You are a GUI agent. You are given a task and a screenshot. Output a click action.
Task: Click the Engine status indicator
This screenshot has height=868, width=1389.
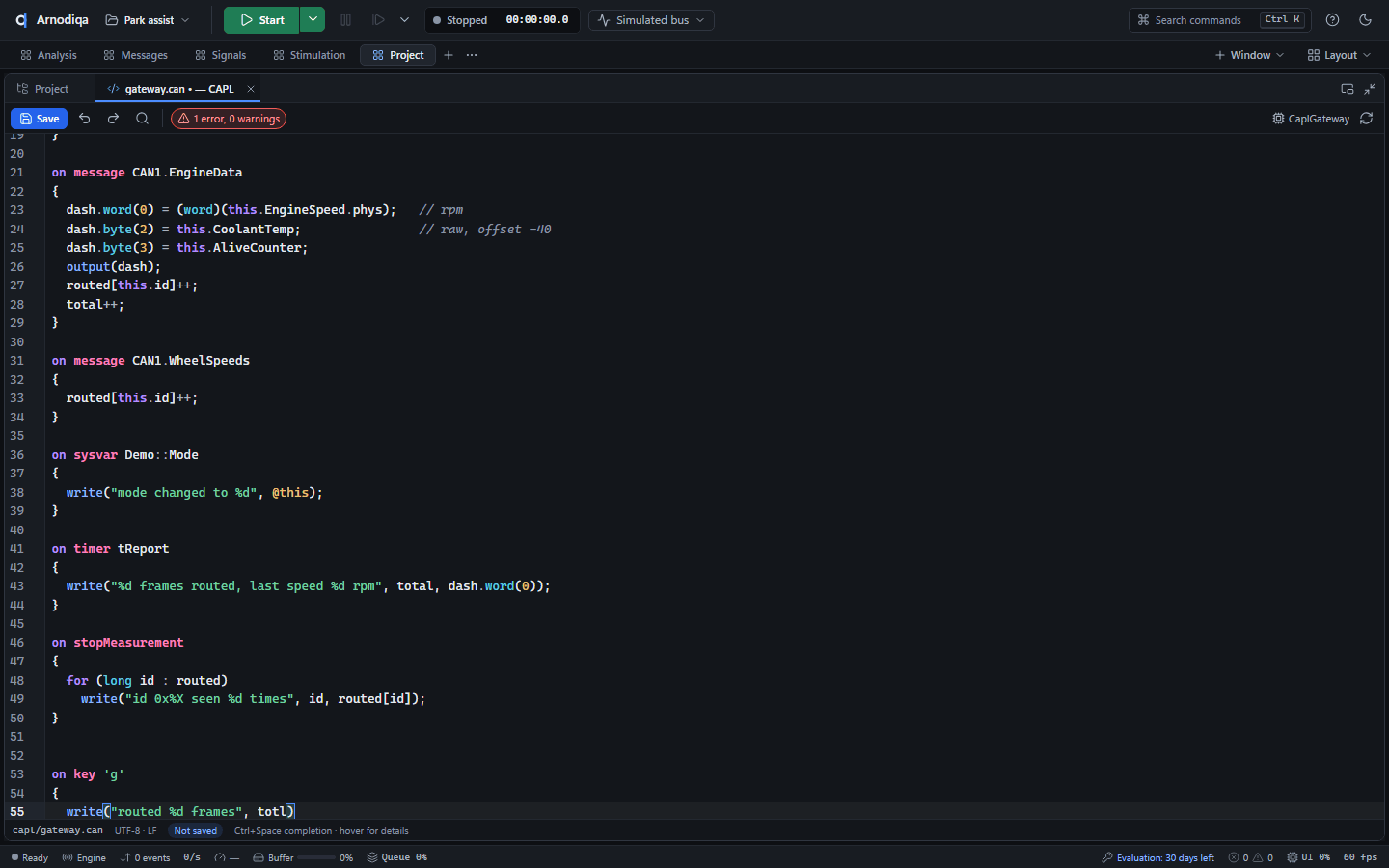(84, 857)
